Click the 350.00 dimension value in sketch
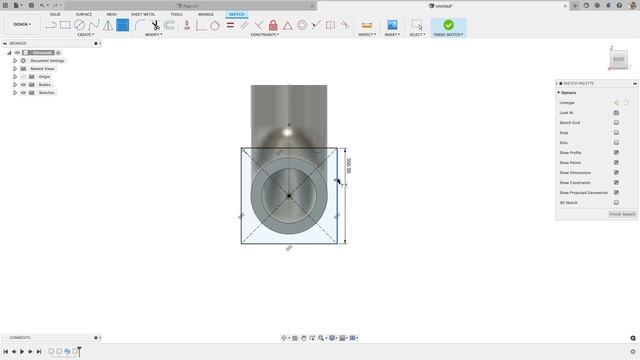640x360 pixels. tap(349, 165)
